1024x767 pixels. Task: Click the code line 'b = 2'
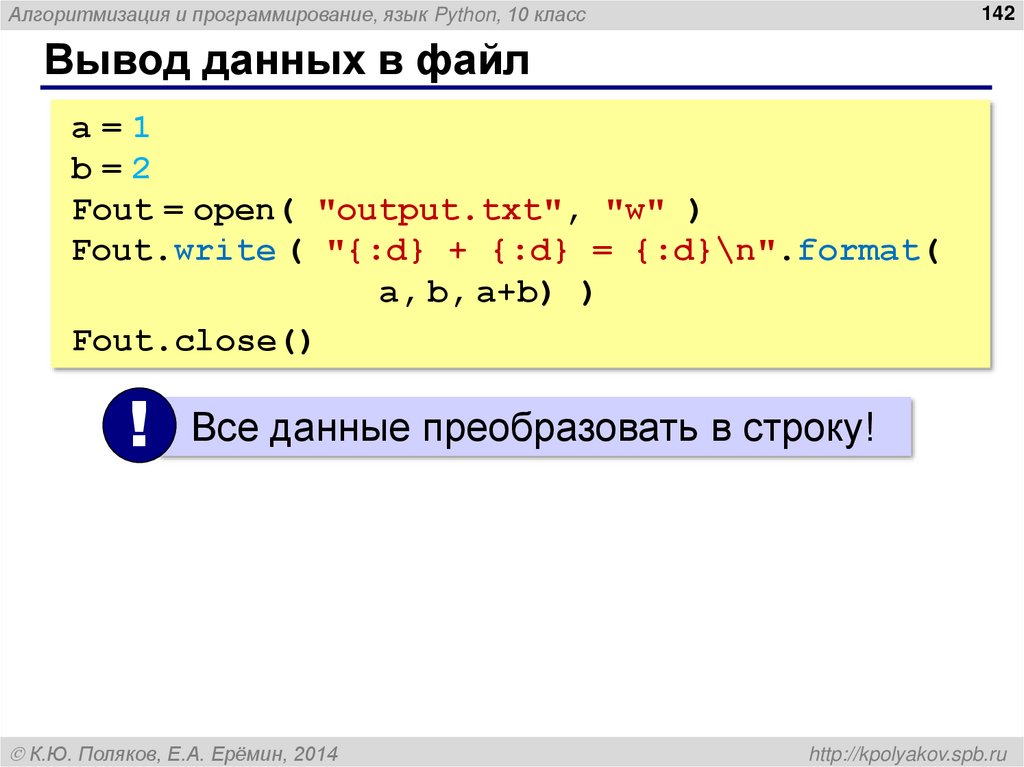pos(111,169)
